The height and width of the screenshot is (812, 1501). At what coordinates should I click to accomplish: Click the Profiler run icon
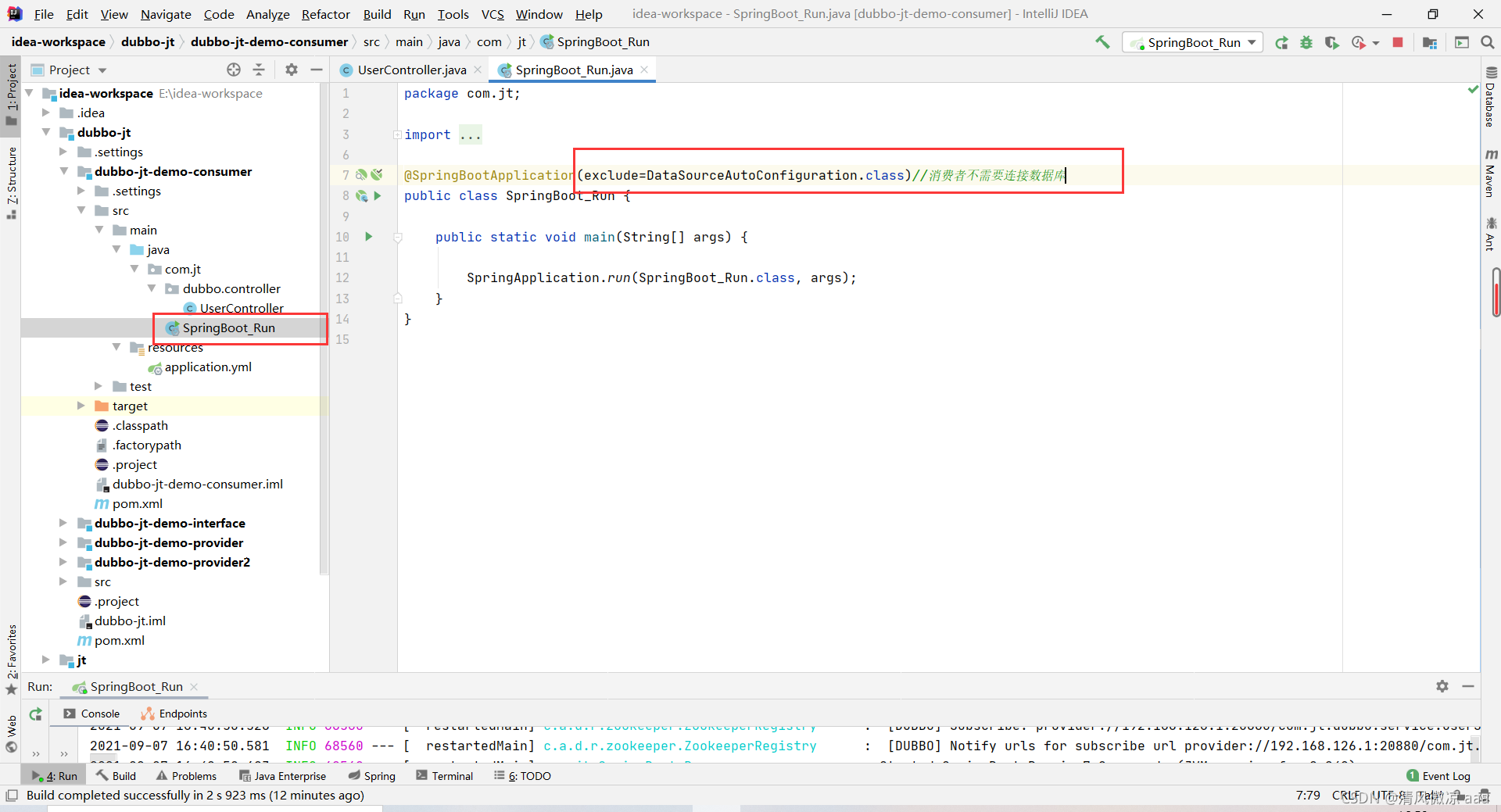click(1359, 42)
